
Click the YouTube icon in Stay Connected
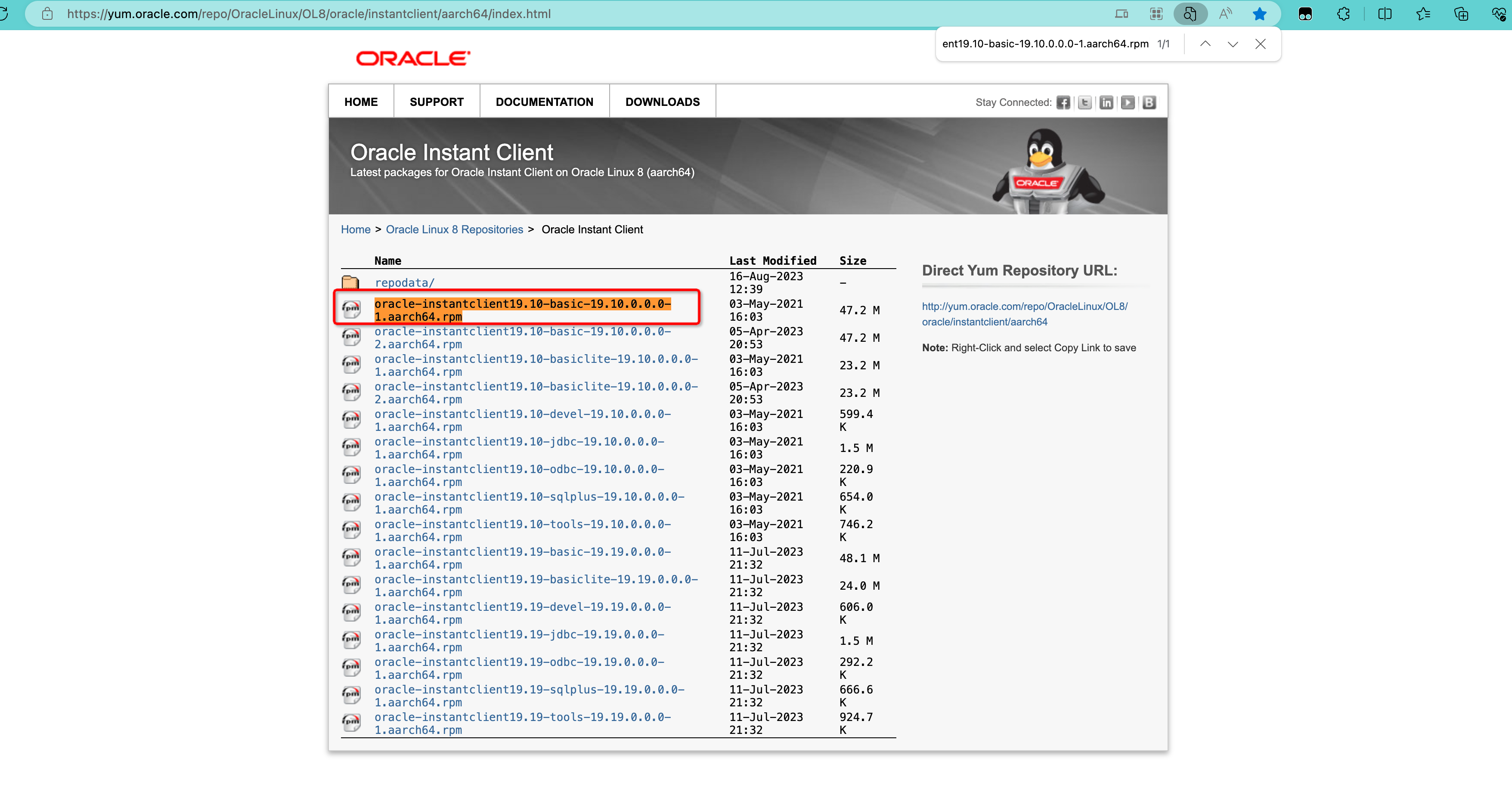click(1128, 103)
